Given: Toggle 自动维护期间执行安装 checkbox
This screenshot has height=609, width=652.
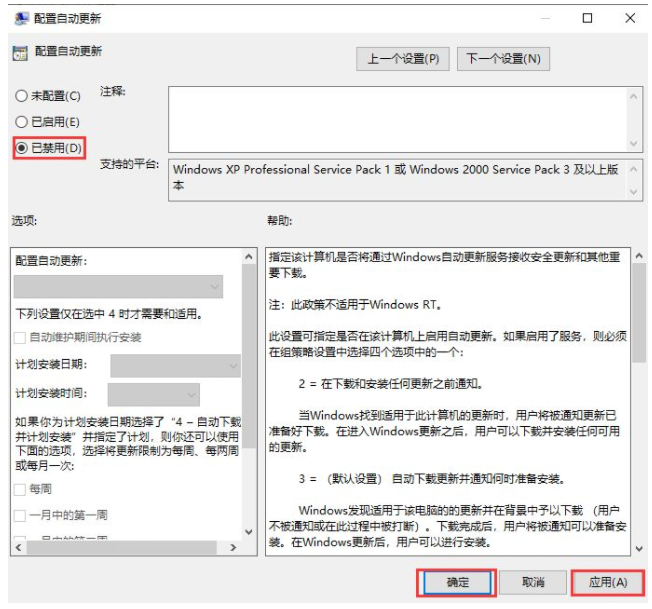Looking at the screenshot, I should [x=21, y=338].
